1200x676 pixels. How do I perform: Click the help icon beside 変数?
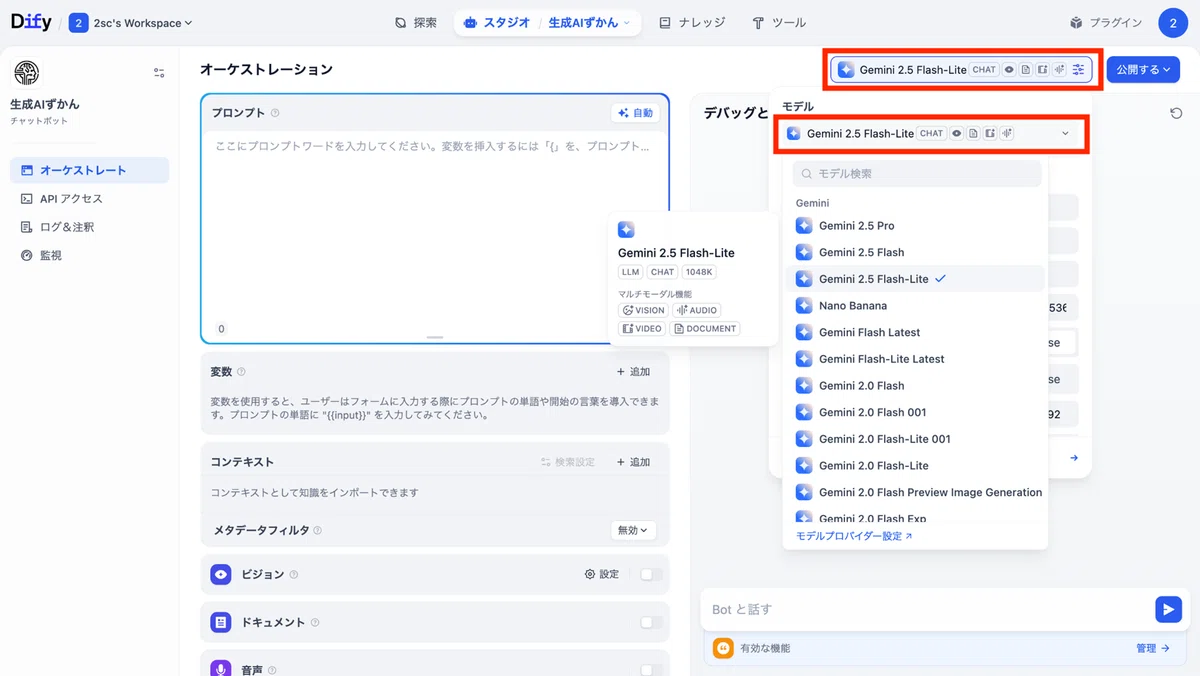pos(241,372)
